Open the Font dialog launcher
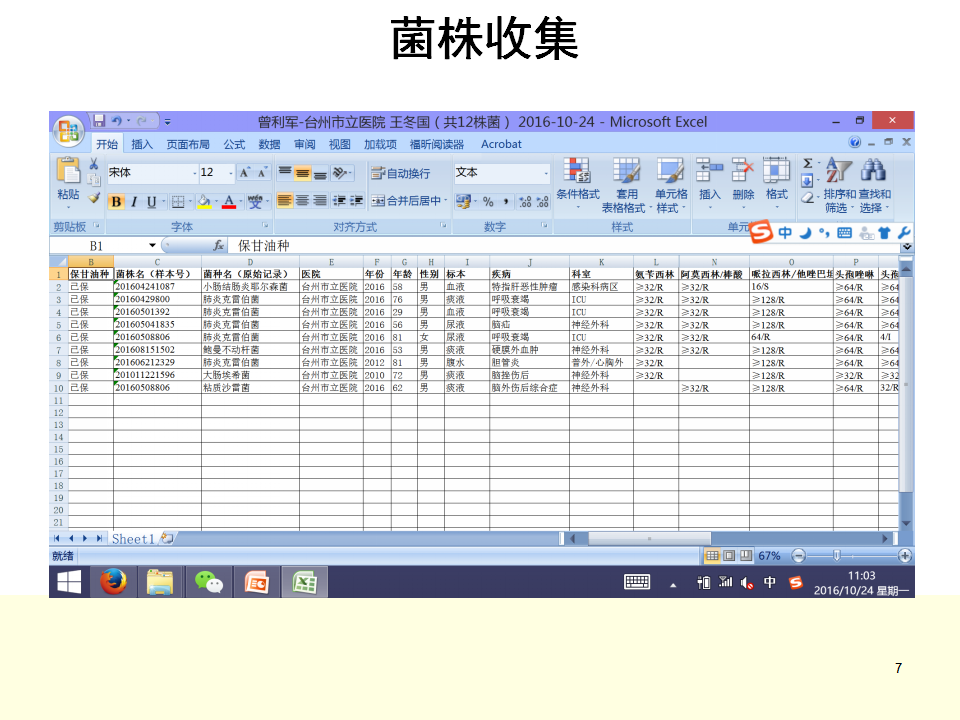 [265, 226]
